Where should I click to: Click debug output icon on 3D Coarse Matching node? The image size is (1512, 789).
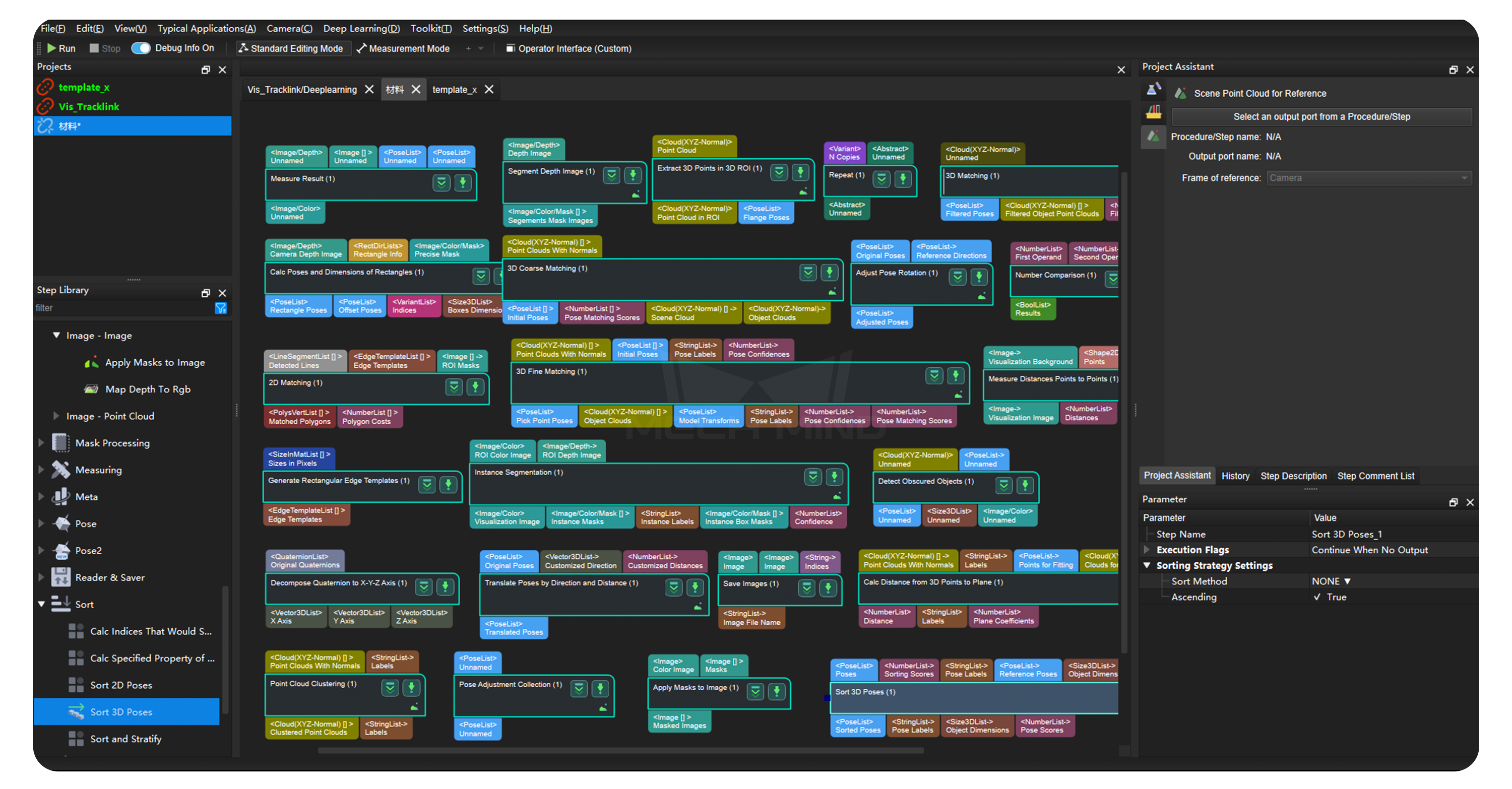pyautogui.click(x=832, y=292)
